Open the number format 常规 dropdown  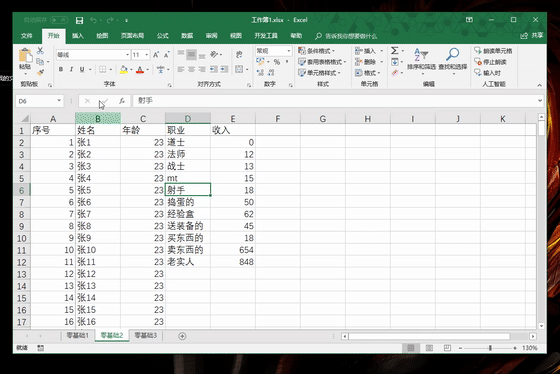coord(288,51)
